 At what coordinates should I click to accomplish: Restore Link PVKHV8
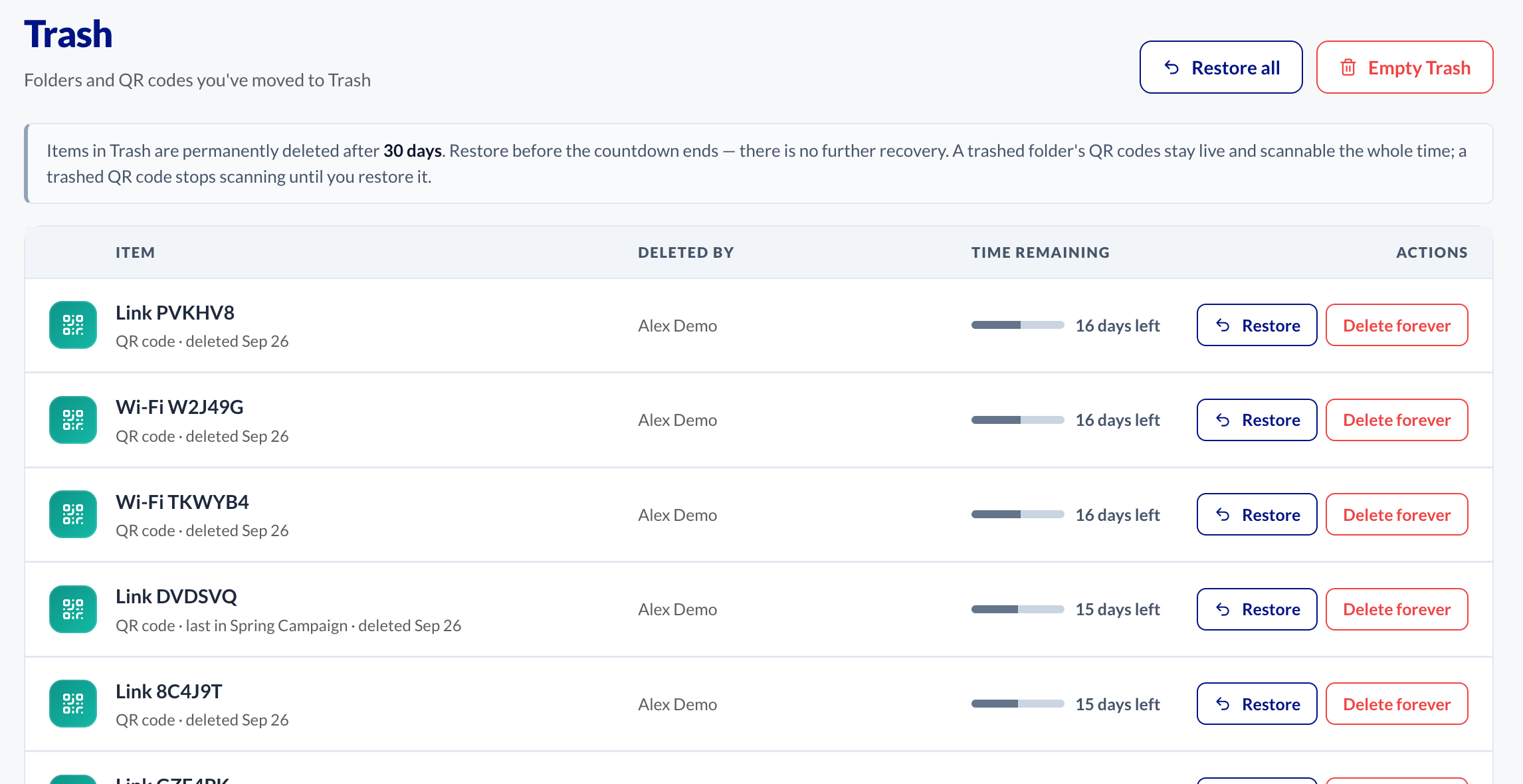[1257, 325]
